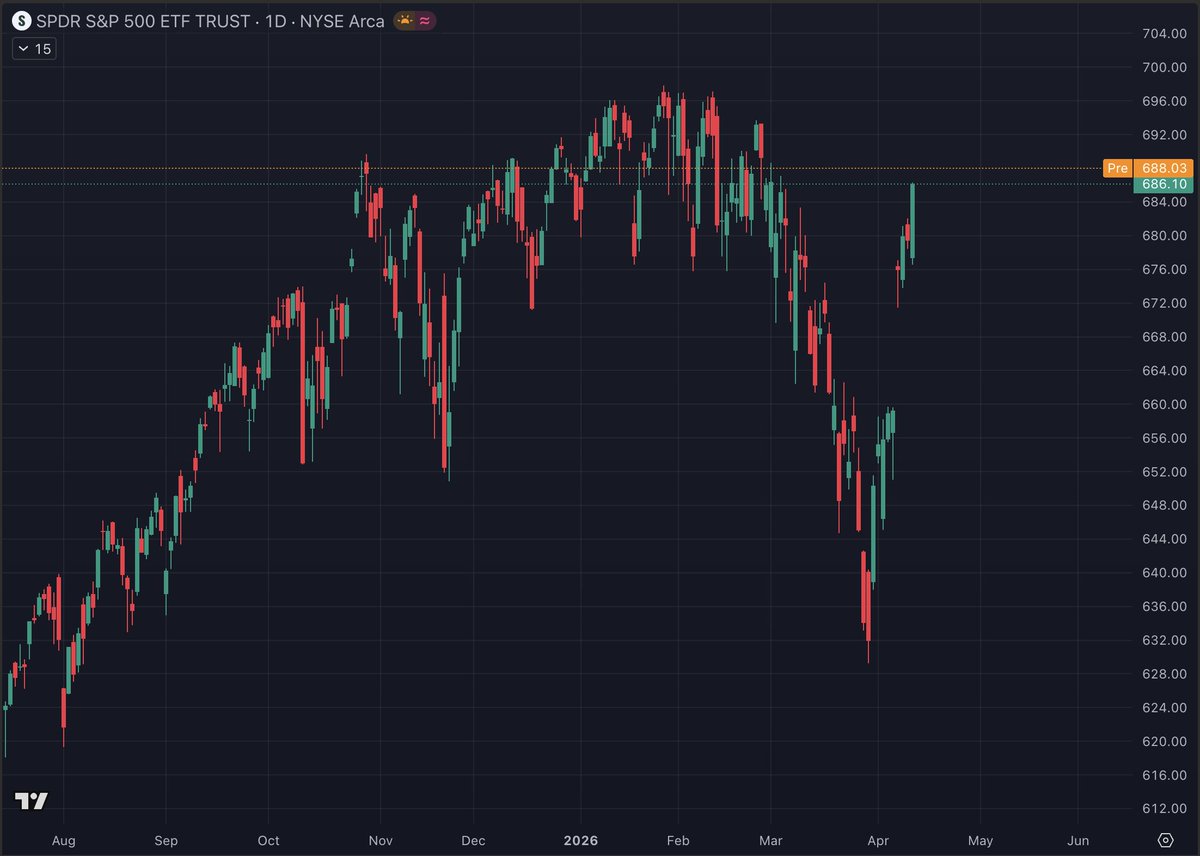Click the 660.00 price axis label
Image resolution: width=1200 pixels, height=856 pixels.
1163,404
